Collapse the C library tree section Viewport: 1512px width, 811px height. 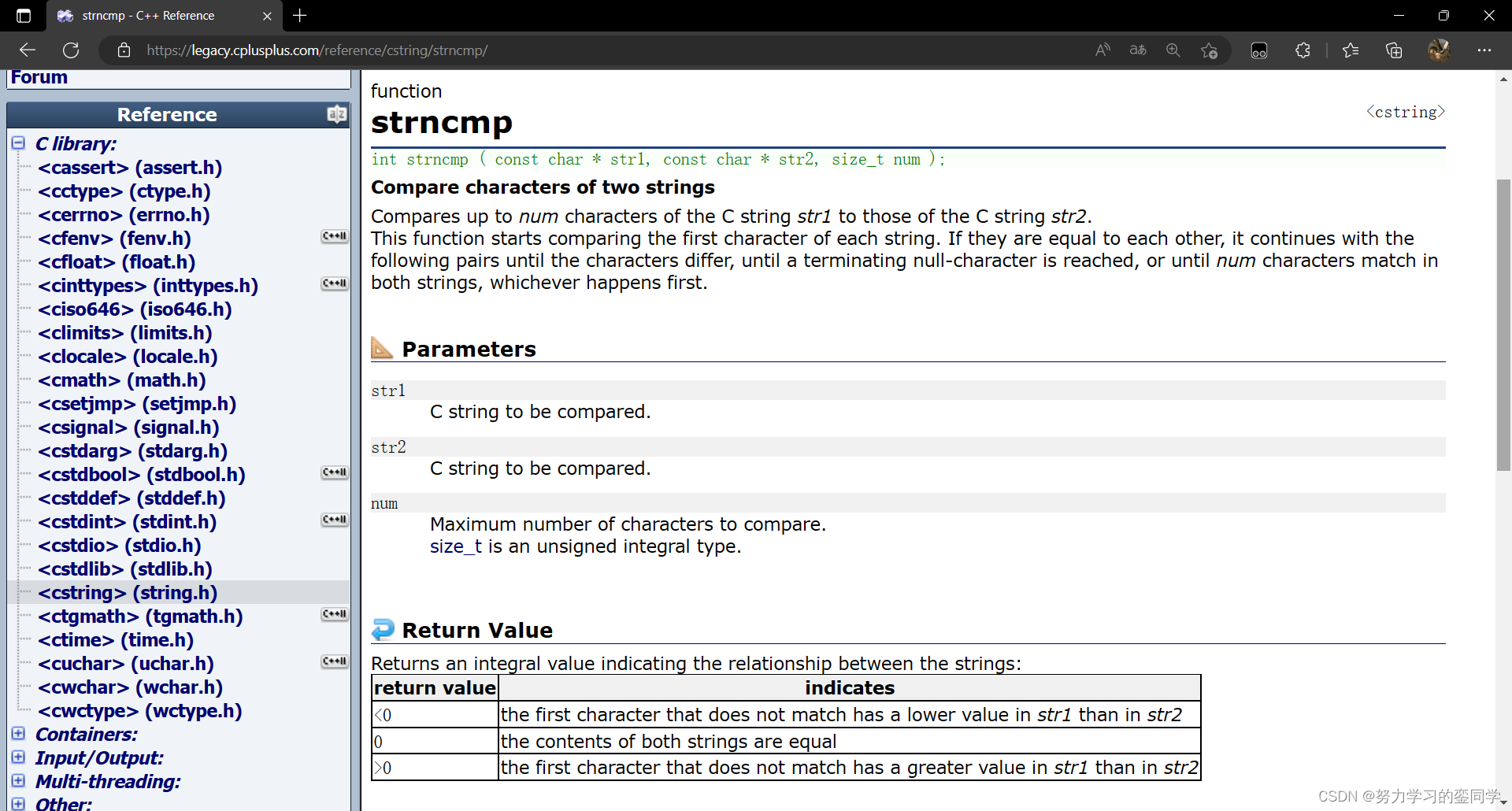(x=18, y=143)
